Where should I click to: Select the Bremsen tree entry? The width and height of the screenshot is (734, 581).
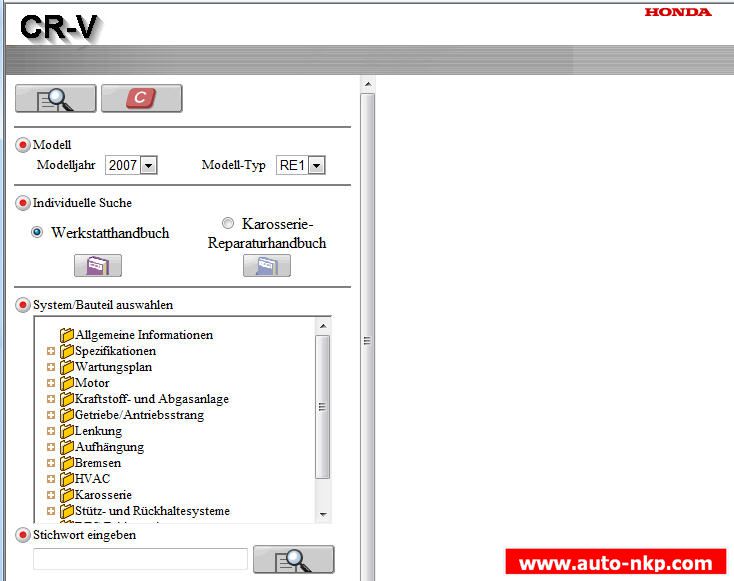click(98, 463)
